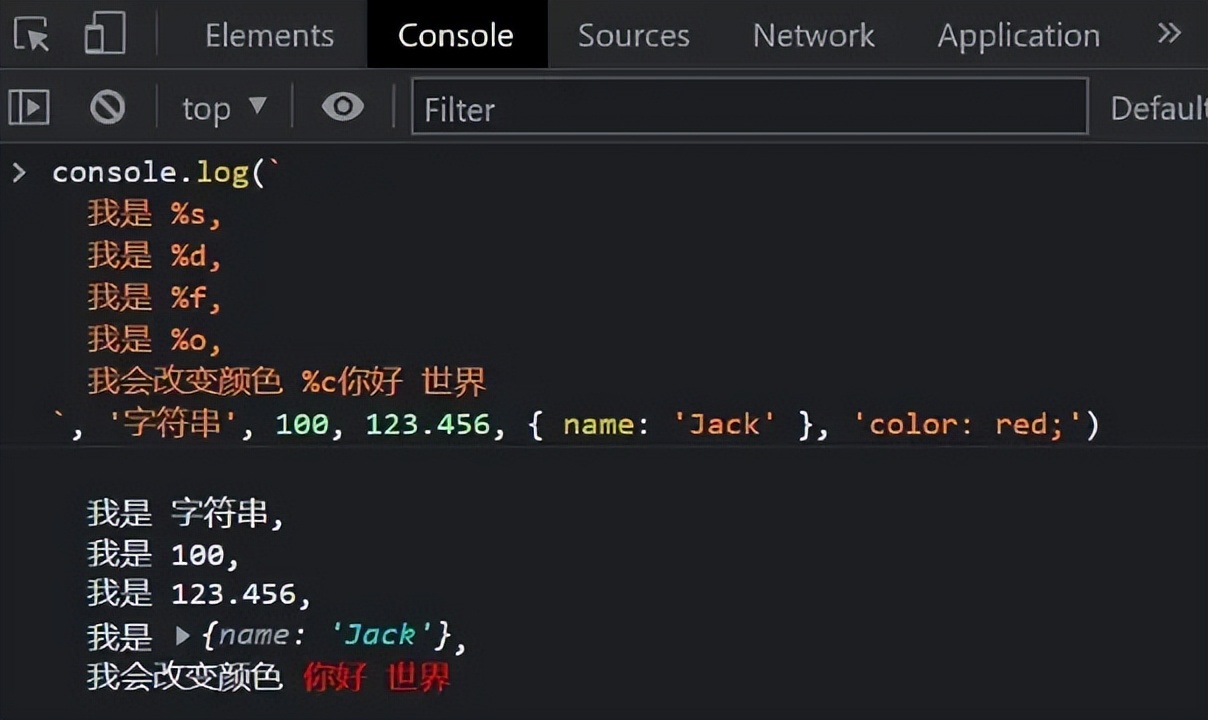Click the 我是 %s, code line
This screenshot has width=1208, height=720.
point(153,213)
